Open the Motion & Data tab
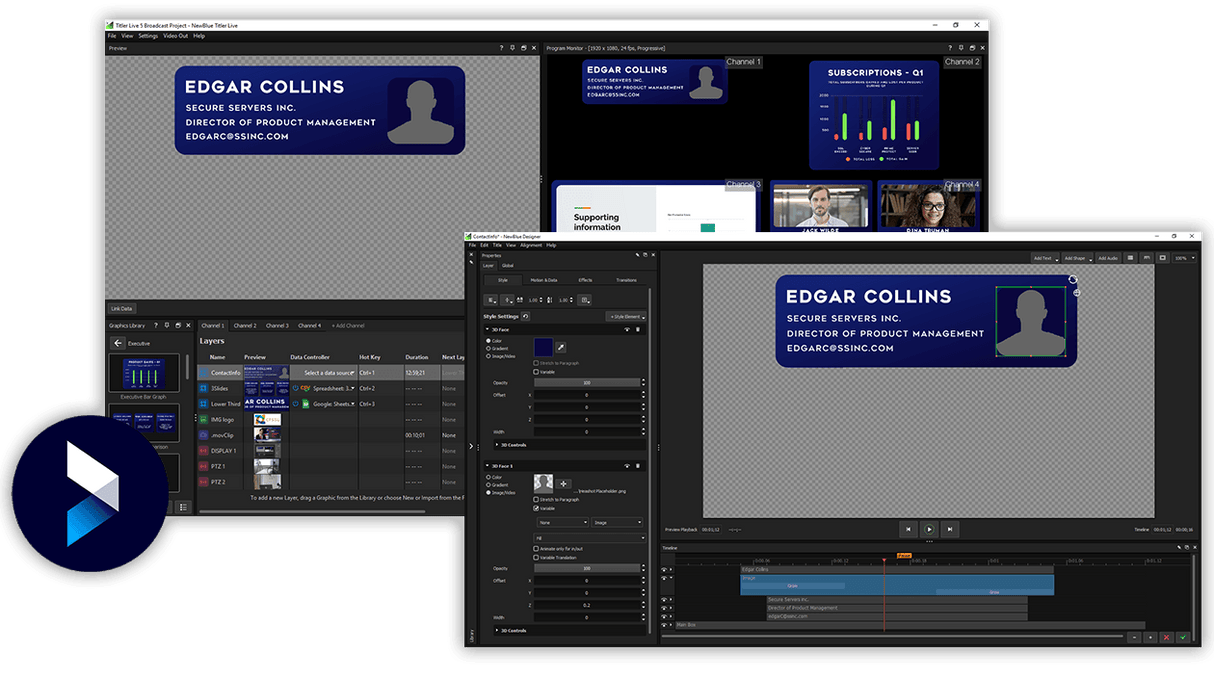 tap(544, 280)
